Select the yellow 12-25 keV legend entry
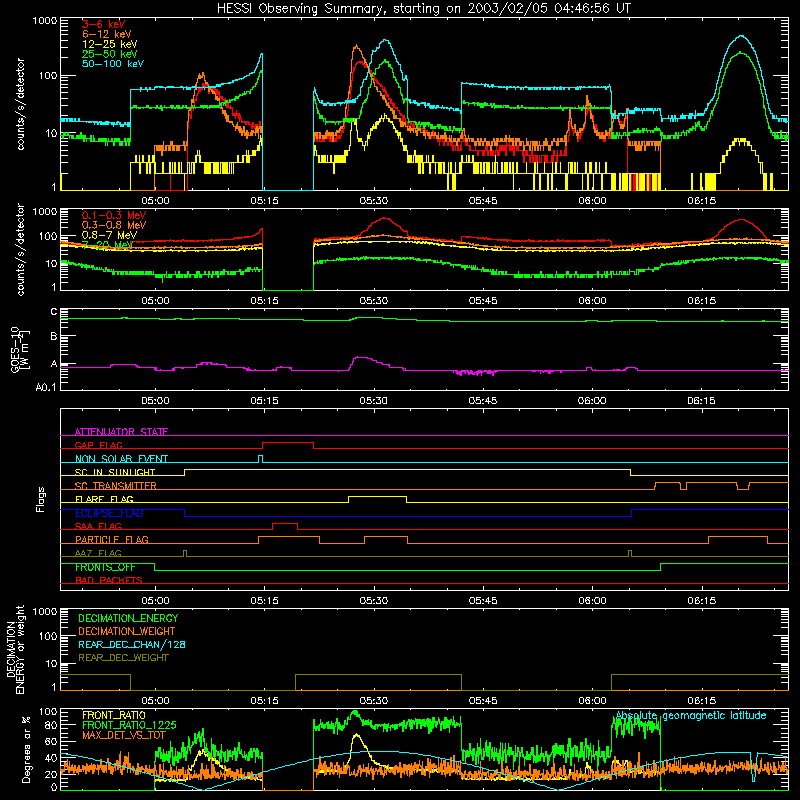 [109, 44]
